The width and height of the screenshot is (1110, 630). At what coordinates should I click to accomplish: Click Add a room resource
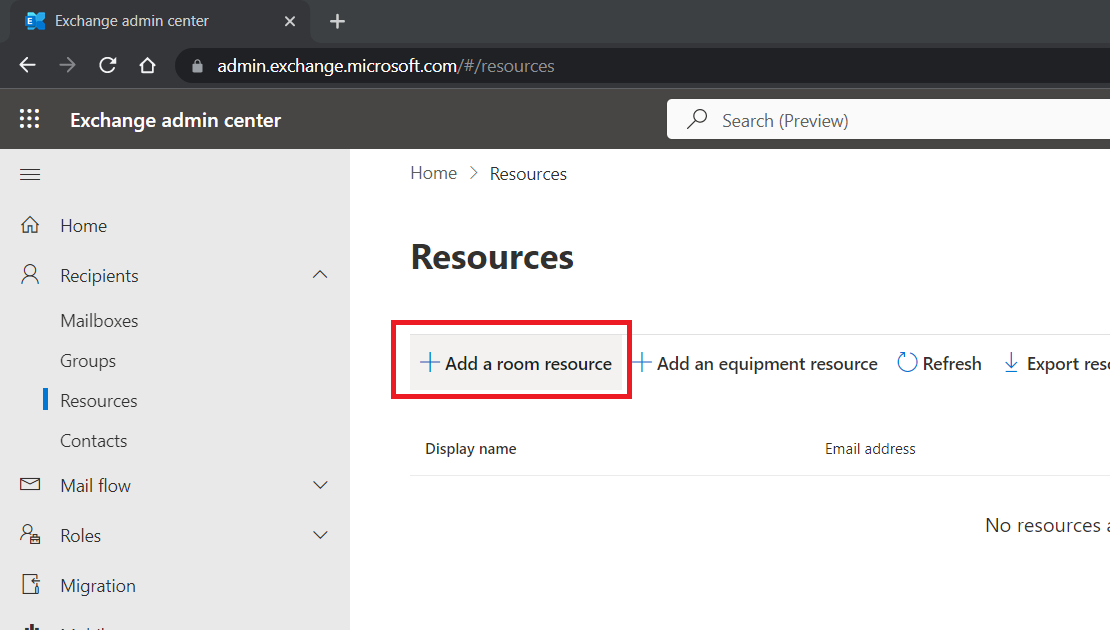coord(516,363)
